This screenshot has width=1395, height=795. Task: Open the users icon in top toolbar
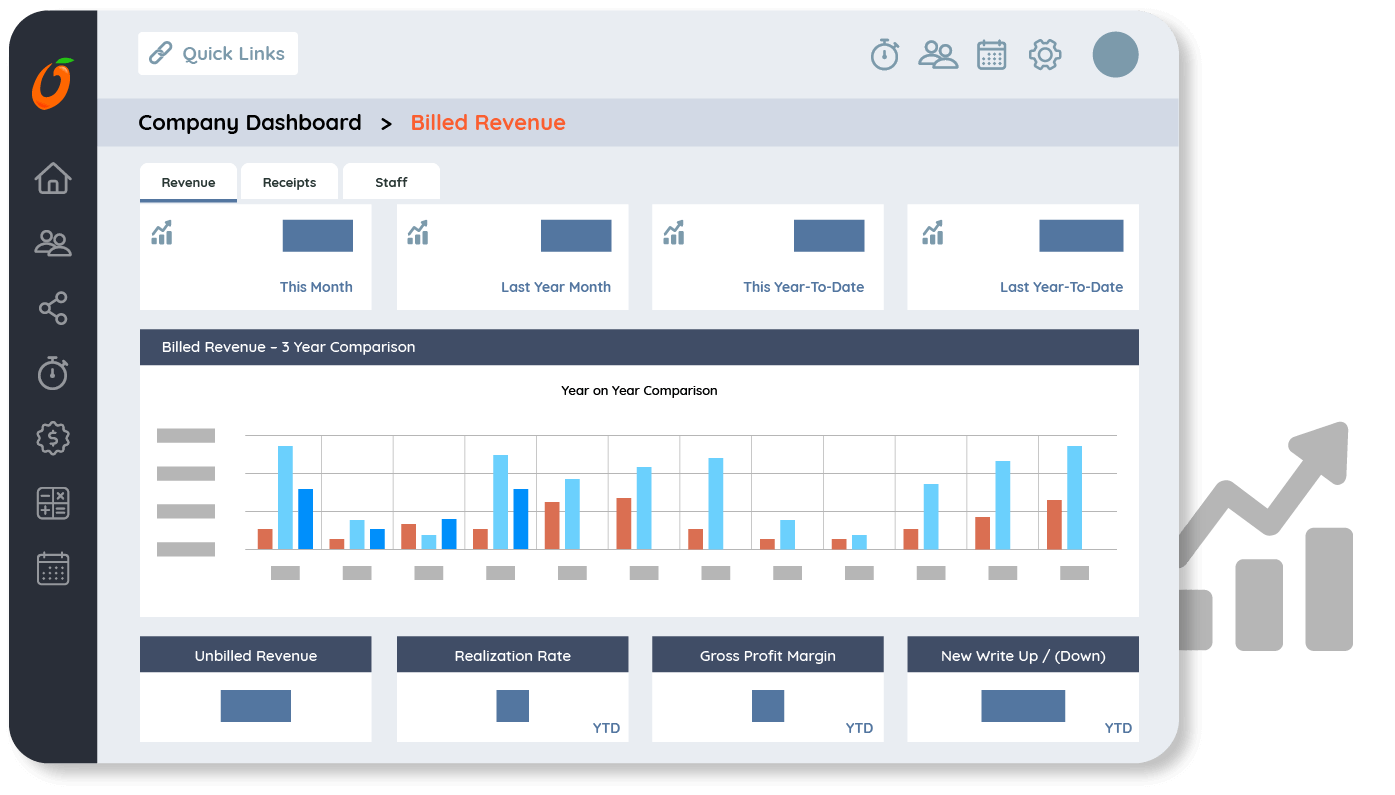coord(938,54)
